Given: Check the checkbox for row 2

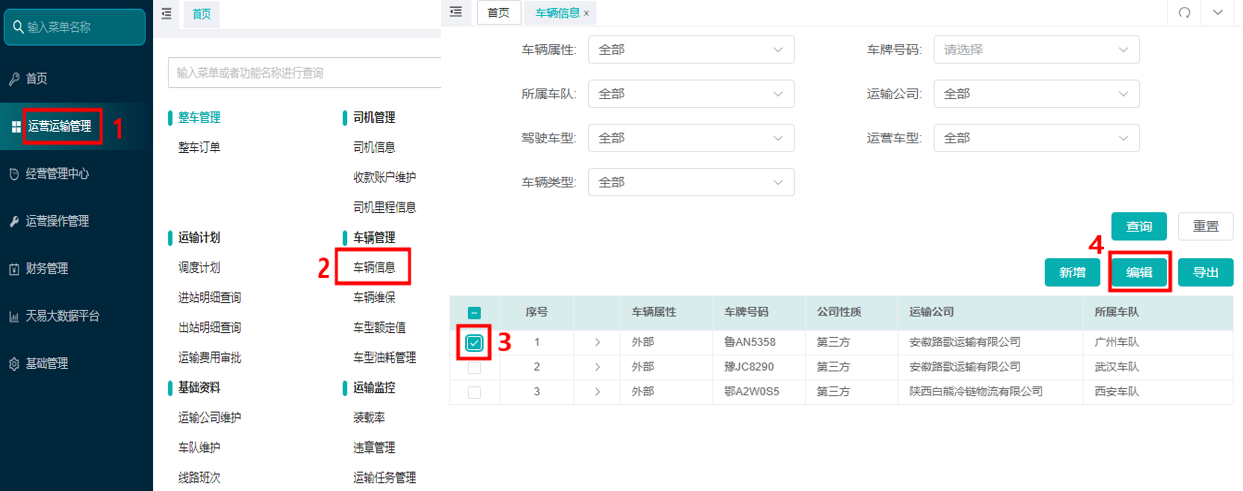Looking at the screenshot, I should (x=475, y=367).
